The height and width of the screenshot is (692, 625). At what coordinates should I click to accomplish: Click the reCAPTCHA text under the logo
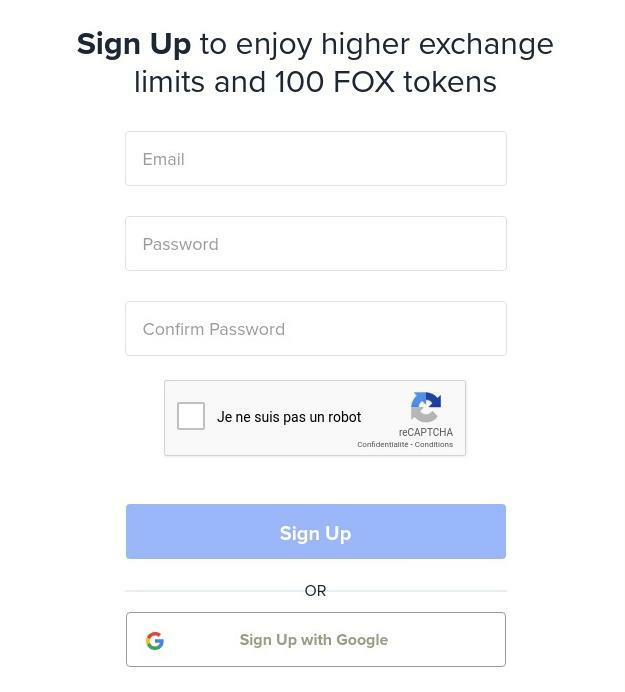425,433
